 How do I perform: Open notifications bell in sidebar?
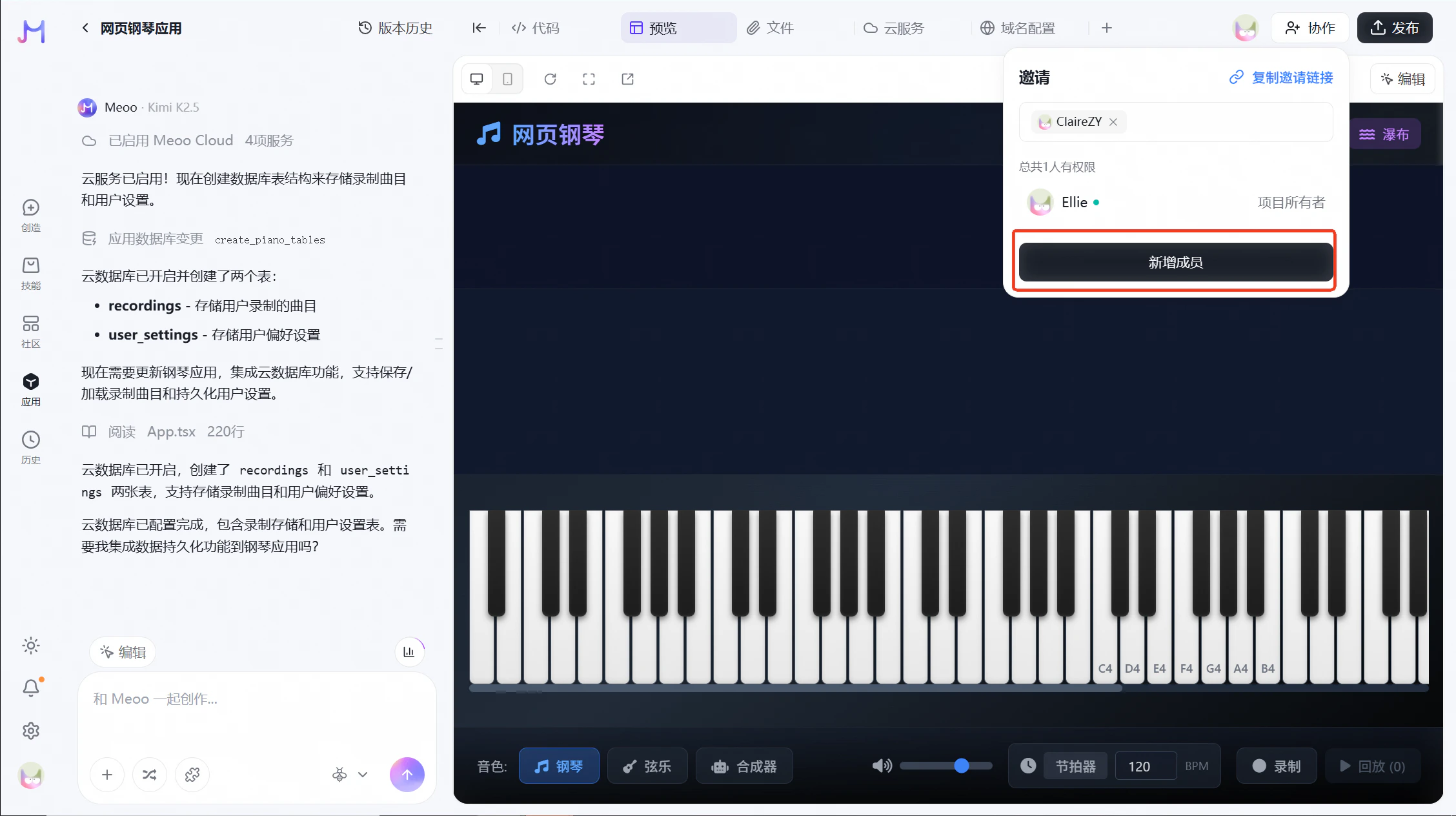click(31, 688)
